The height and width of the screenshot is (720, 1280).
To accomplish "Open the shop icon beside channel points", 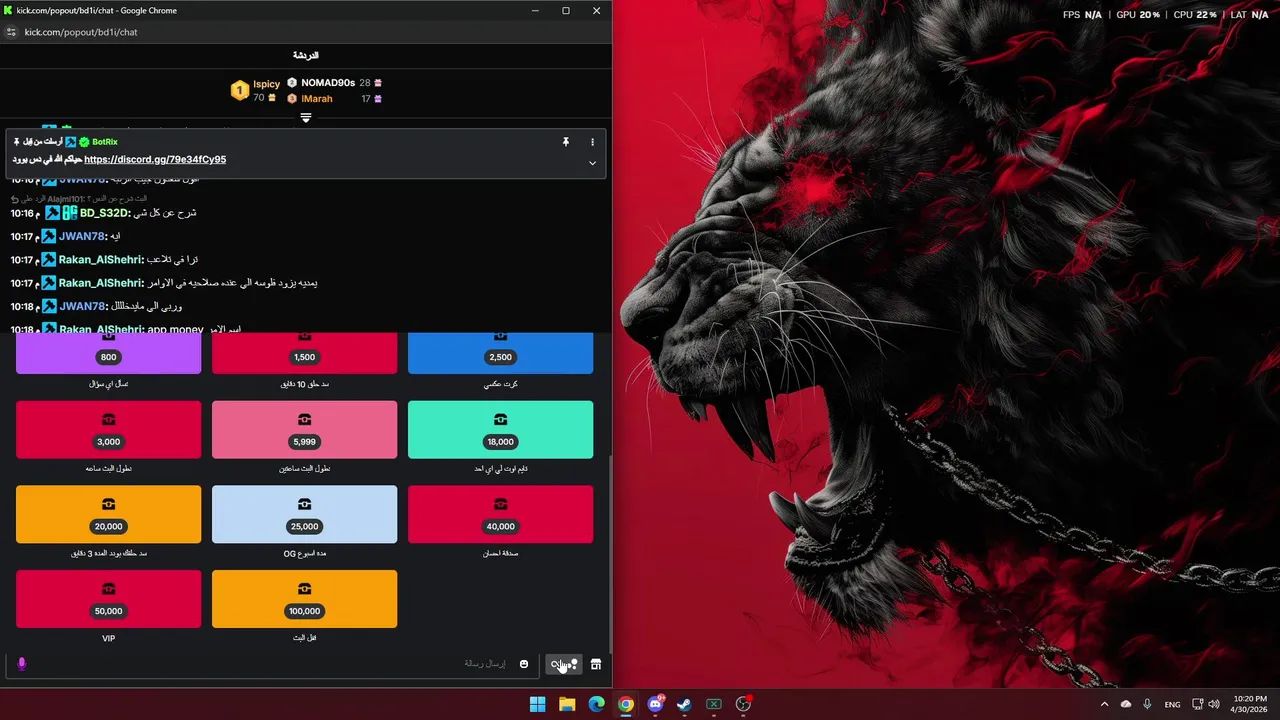I will coord(596,664).
